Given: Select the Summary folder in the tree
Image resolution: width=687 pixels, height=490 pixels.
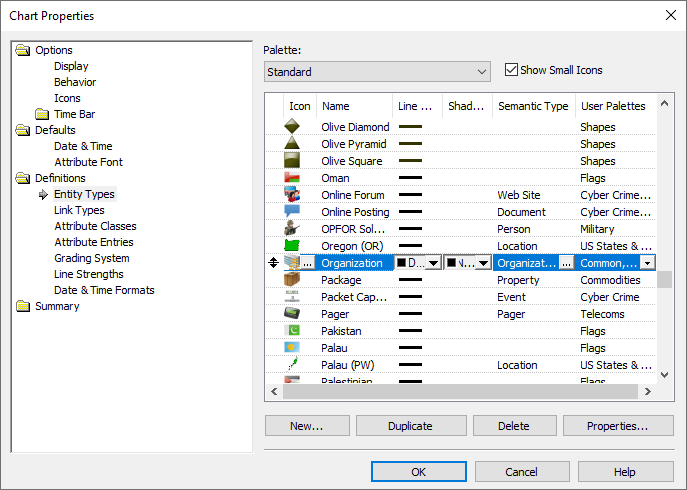Looking at the screenshot, I should tap(57, 306).
